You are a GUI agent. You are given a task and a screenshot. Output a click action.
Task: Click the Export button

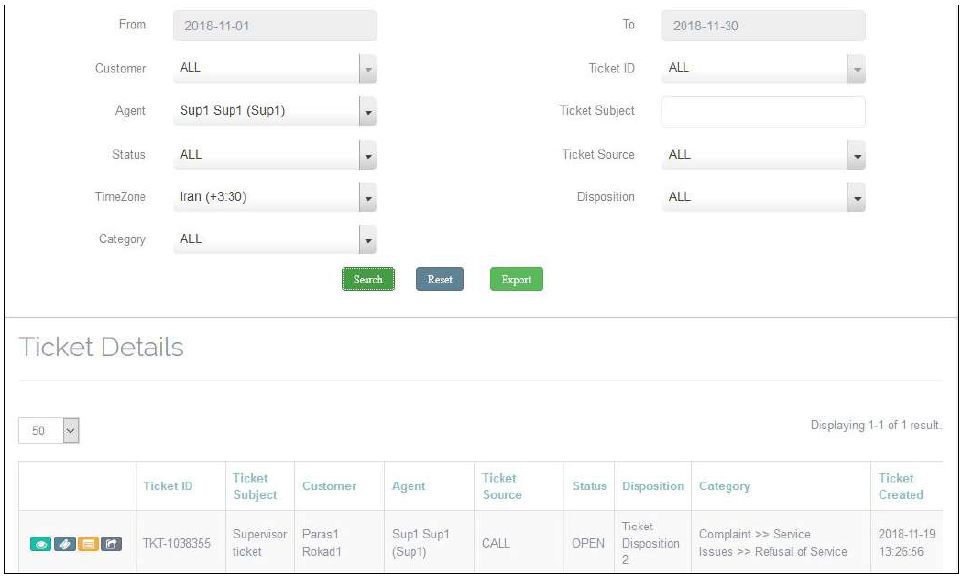pyautogui.click(x=516, y=280)
